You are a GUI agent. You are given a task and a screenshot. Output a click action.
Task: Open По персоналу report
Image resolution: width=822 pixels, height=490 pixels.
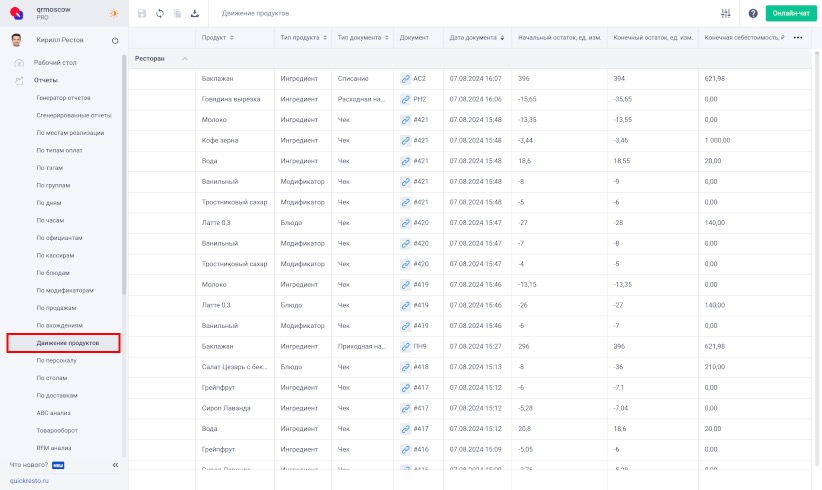tap(56, 361)
